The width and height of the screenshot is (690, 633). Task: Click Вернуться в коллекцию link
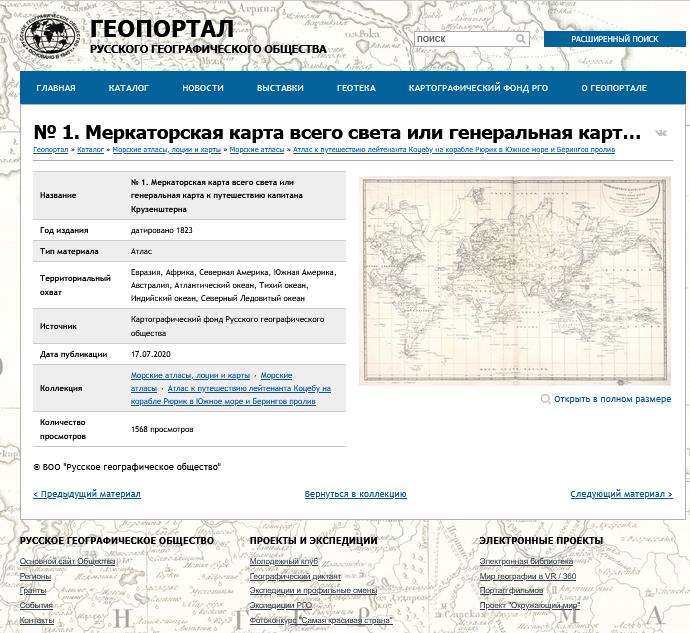pos(355,494)
